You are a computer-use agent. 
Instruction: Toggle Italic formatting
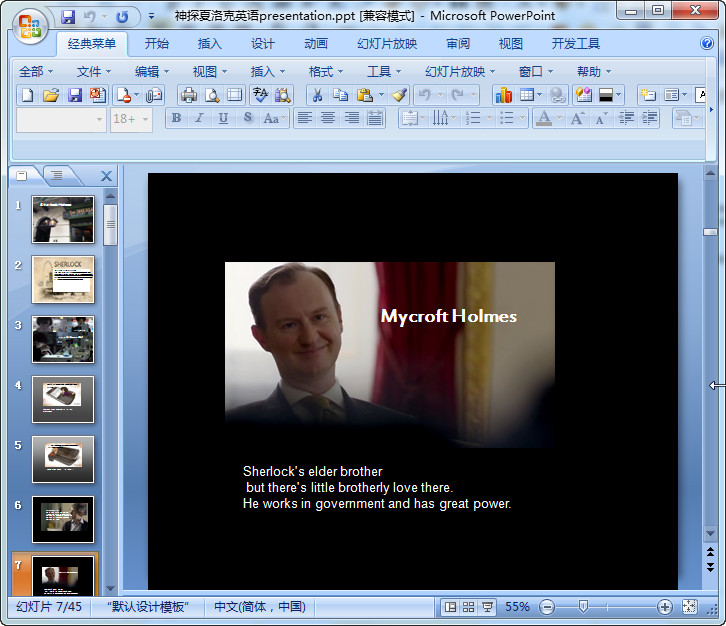pos(200,119)
